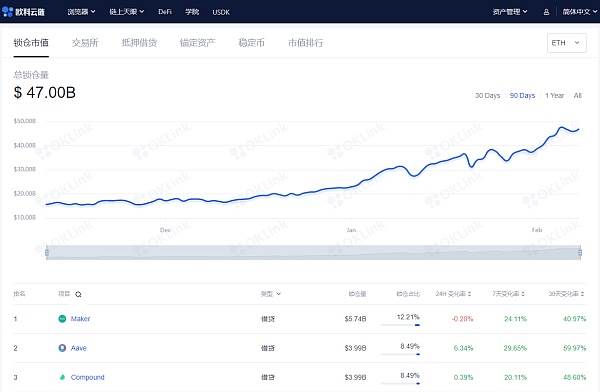Open the Maker project link
Viewport: 600px width, 392px height.
click(80, 318)
